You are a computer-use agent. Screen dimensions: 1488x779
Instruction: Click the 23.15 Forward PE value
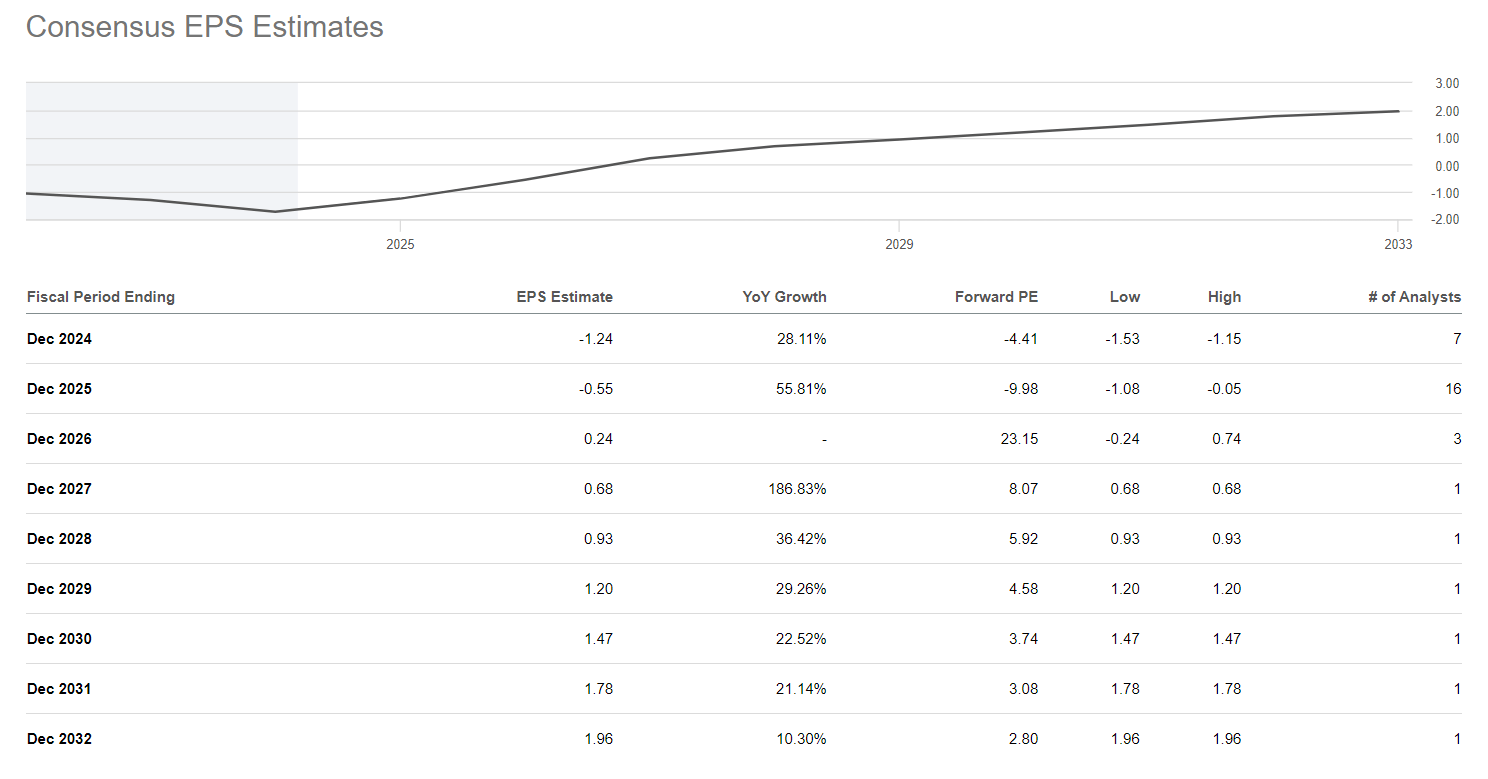1018,439
